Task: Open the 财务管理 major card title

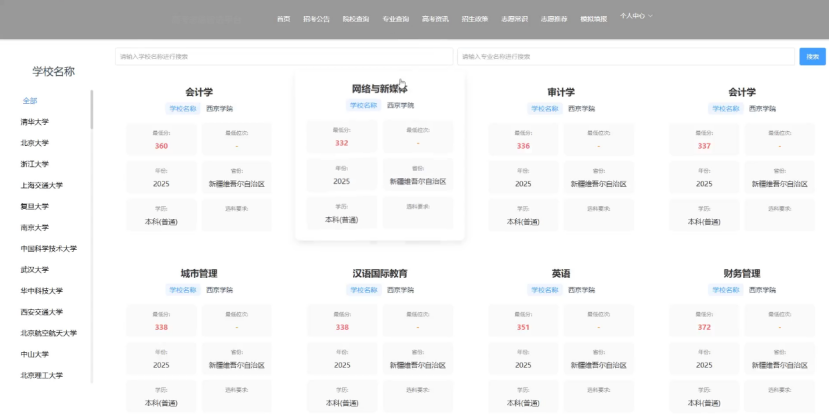Action: pyautogui.click(x=742, y=273)
